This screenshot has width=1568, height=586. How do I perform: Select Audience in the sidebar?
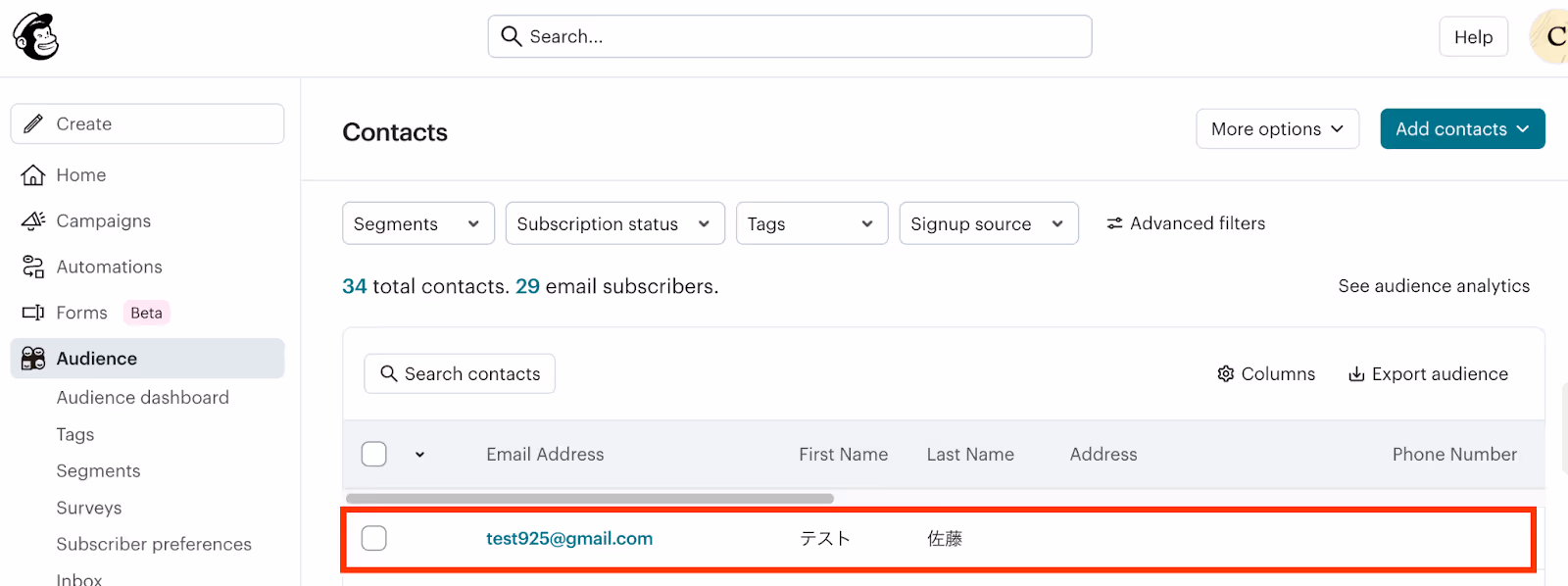tap(147, 359)
